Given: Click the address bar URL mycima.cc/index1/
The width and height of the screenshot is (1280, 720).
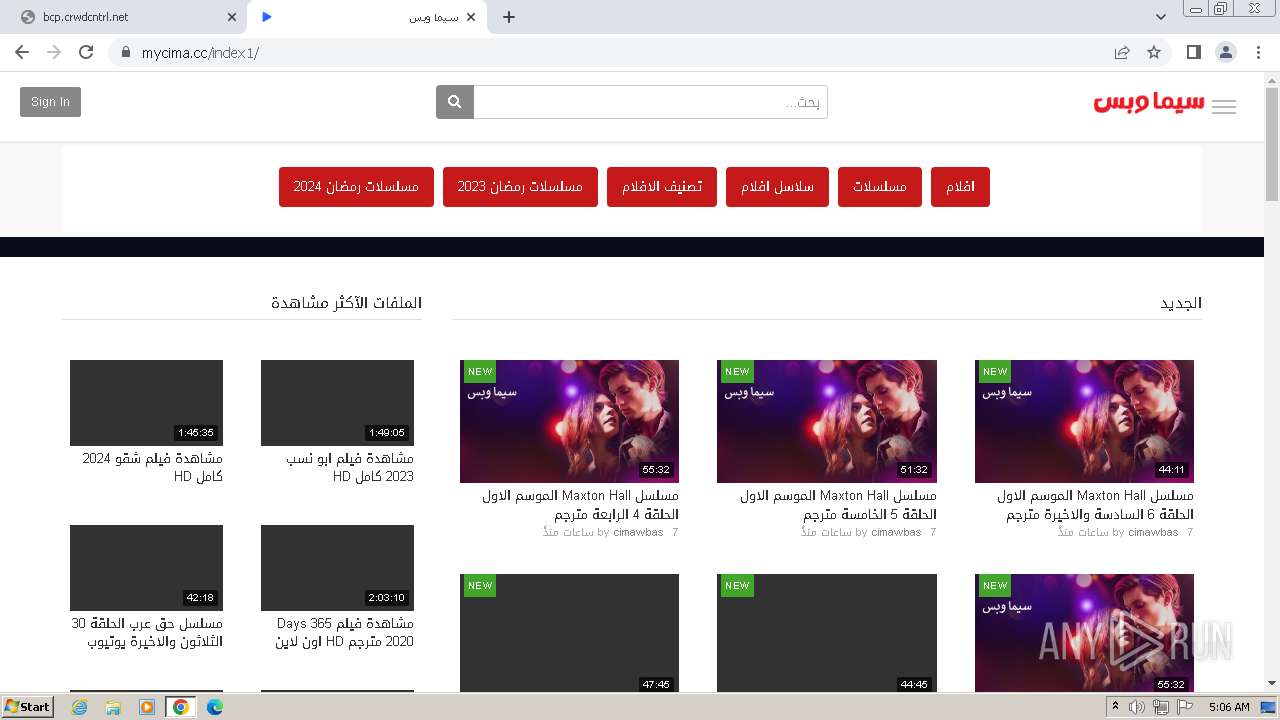Looking at the screenshot, I should coord(200,52).
